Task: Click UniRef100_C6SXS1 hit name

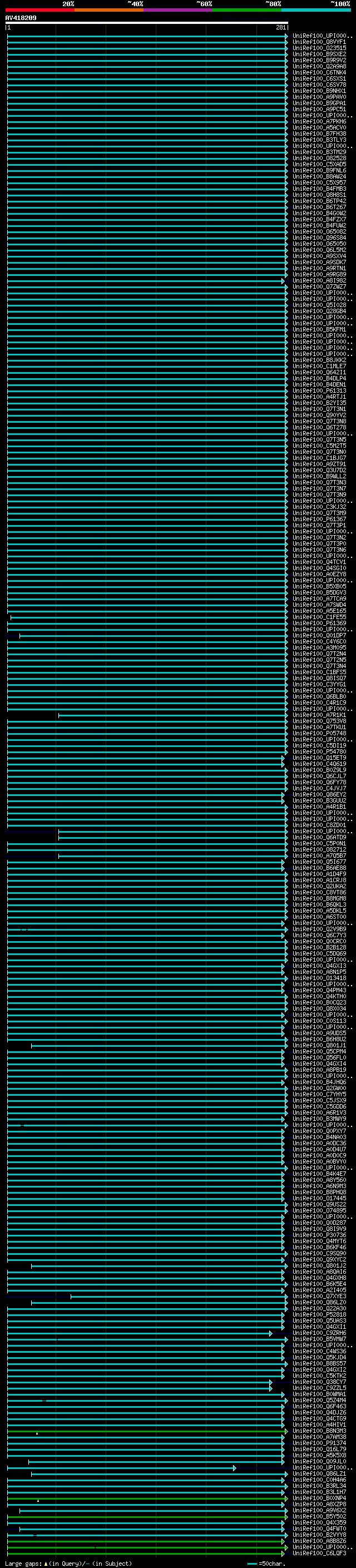Action: (319, 78)
